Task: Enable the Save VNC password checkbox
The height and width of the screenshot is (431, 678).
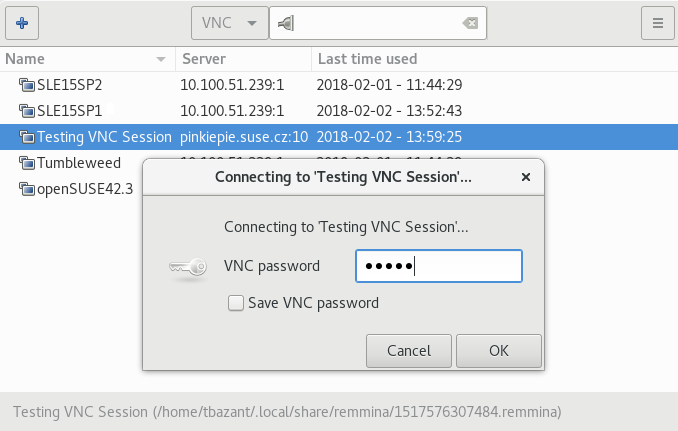Action: (x=236, y=302)
